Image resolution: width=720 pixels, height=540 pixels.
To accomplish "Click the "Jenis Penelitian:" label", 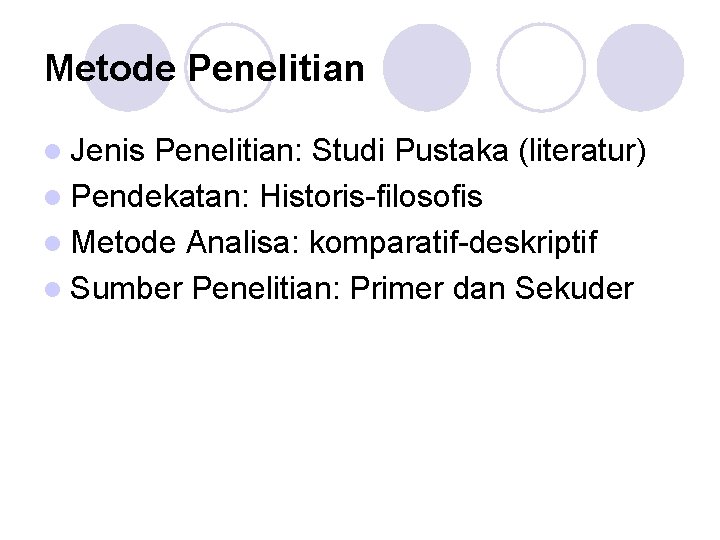I will [x=187, y=151].
